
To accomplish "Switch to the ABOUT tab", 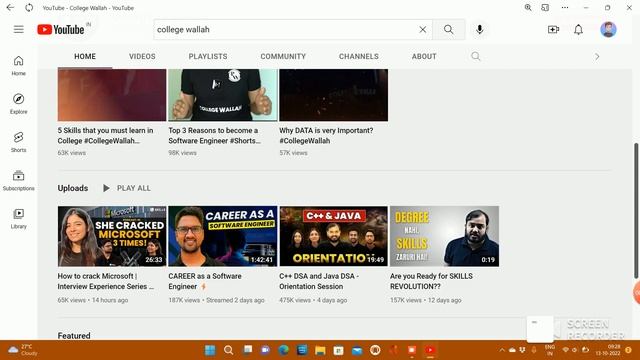I will [424, 56].
